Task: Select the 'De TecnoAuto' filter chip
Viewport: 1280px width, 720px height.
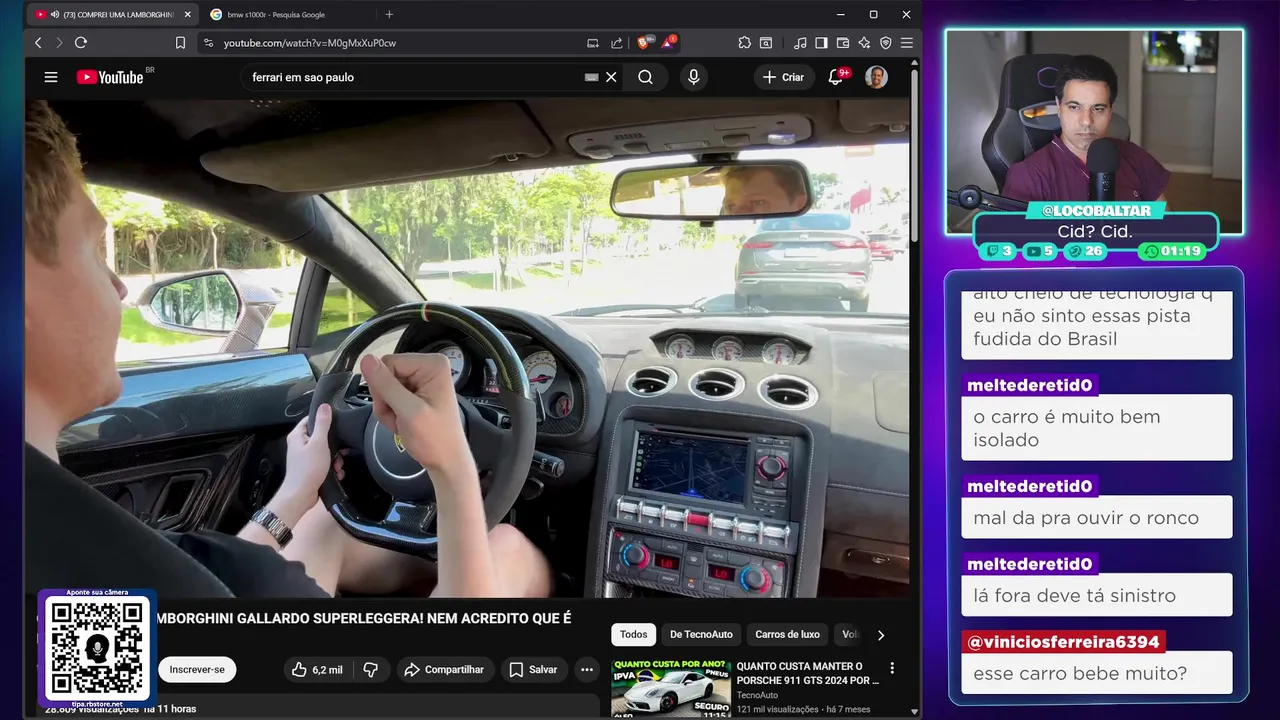Action: point(701,634)
